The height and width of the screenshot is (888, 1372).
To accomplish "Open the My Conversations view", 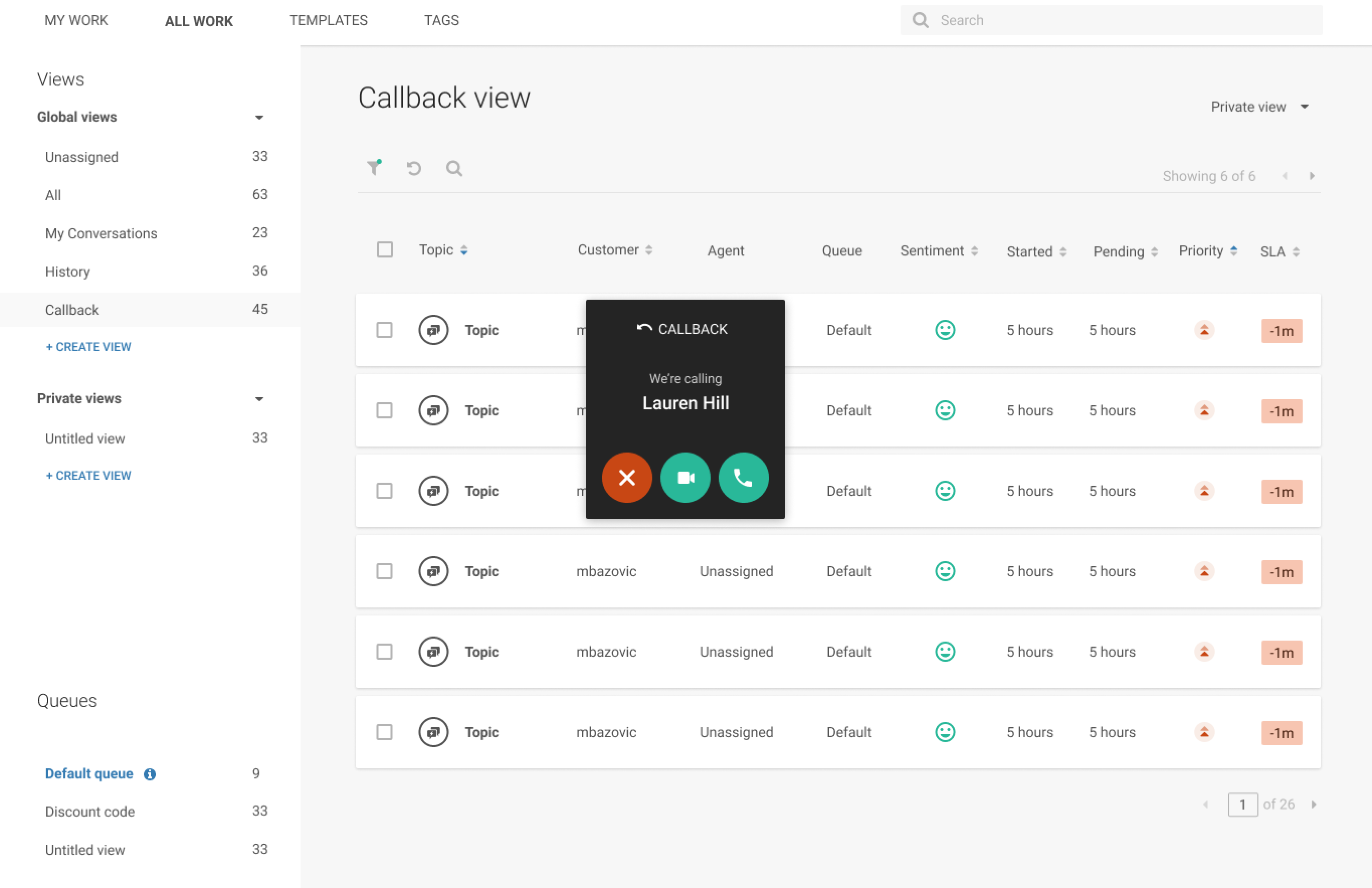I will [x=101, y=233].
